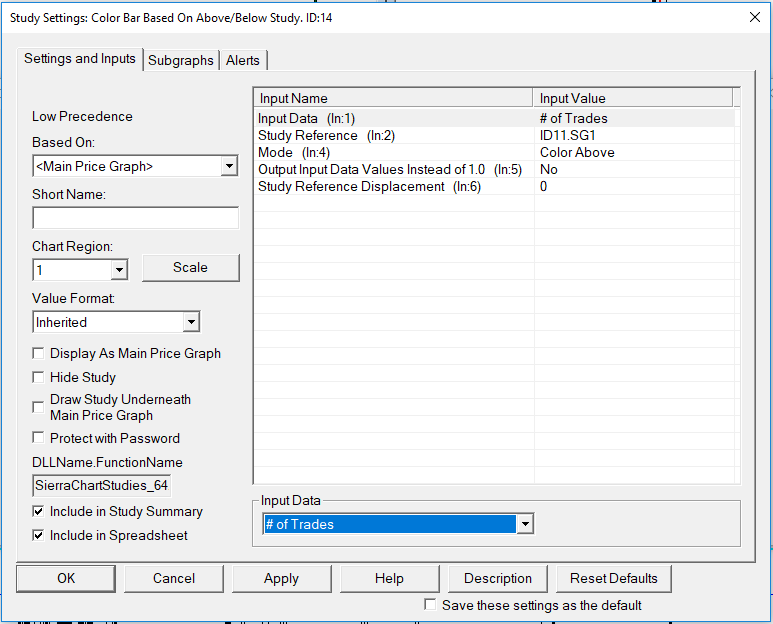Close the Study Settings dialog
Image resolution: width=773 pixels, height=624 pixels.
tap(754, 17)
